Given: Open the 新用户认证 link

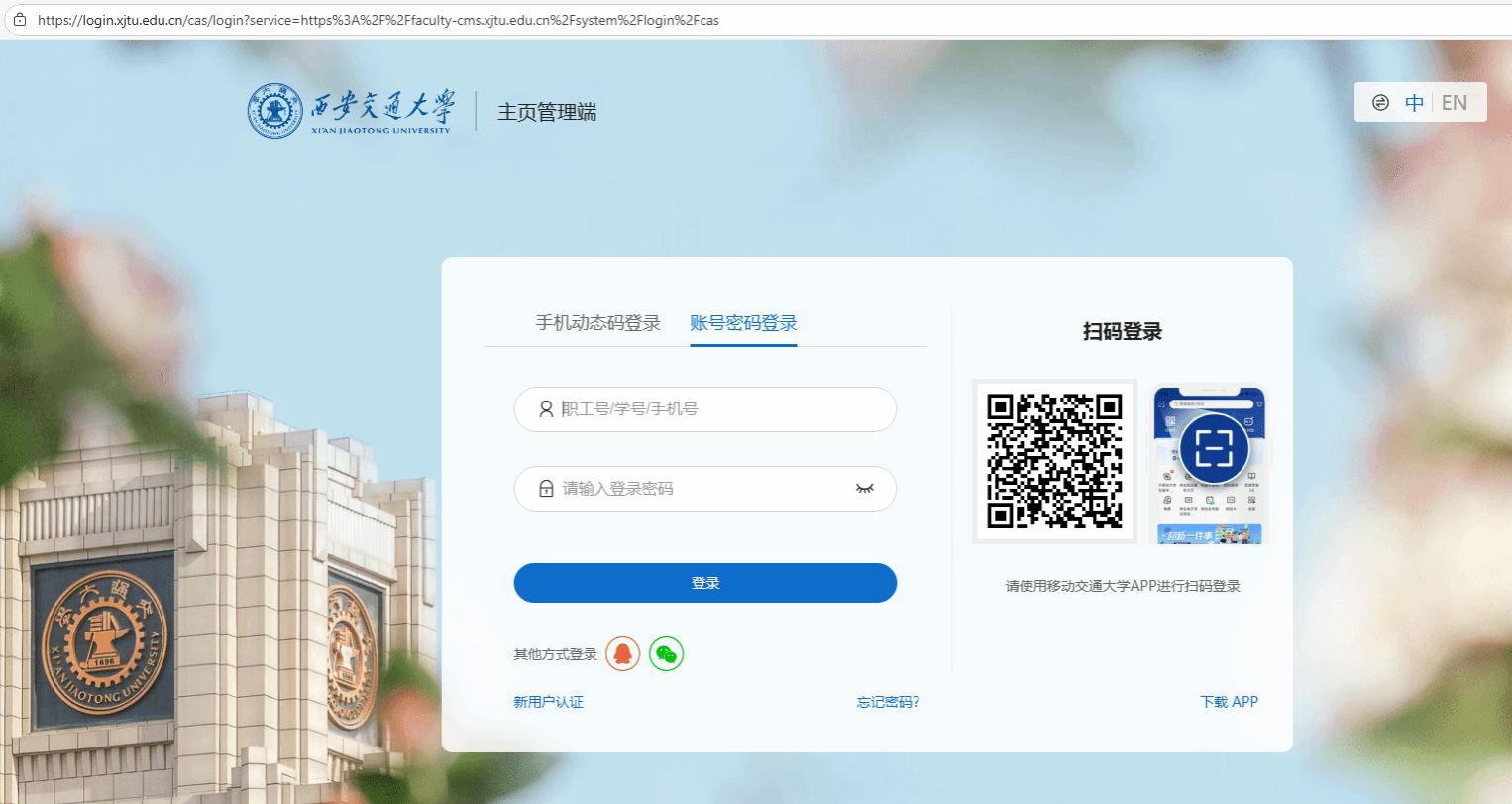Looking at the screenshot, I should (x=548, y=702).
